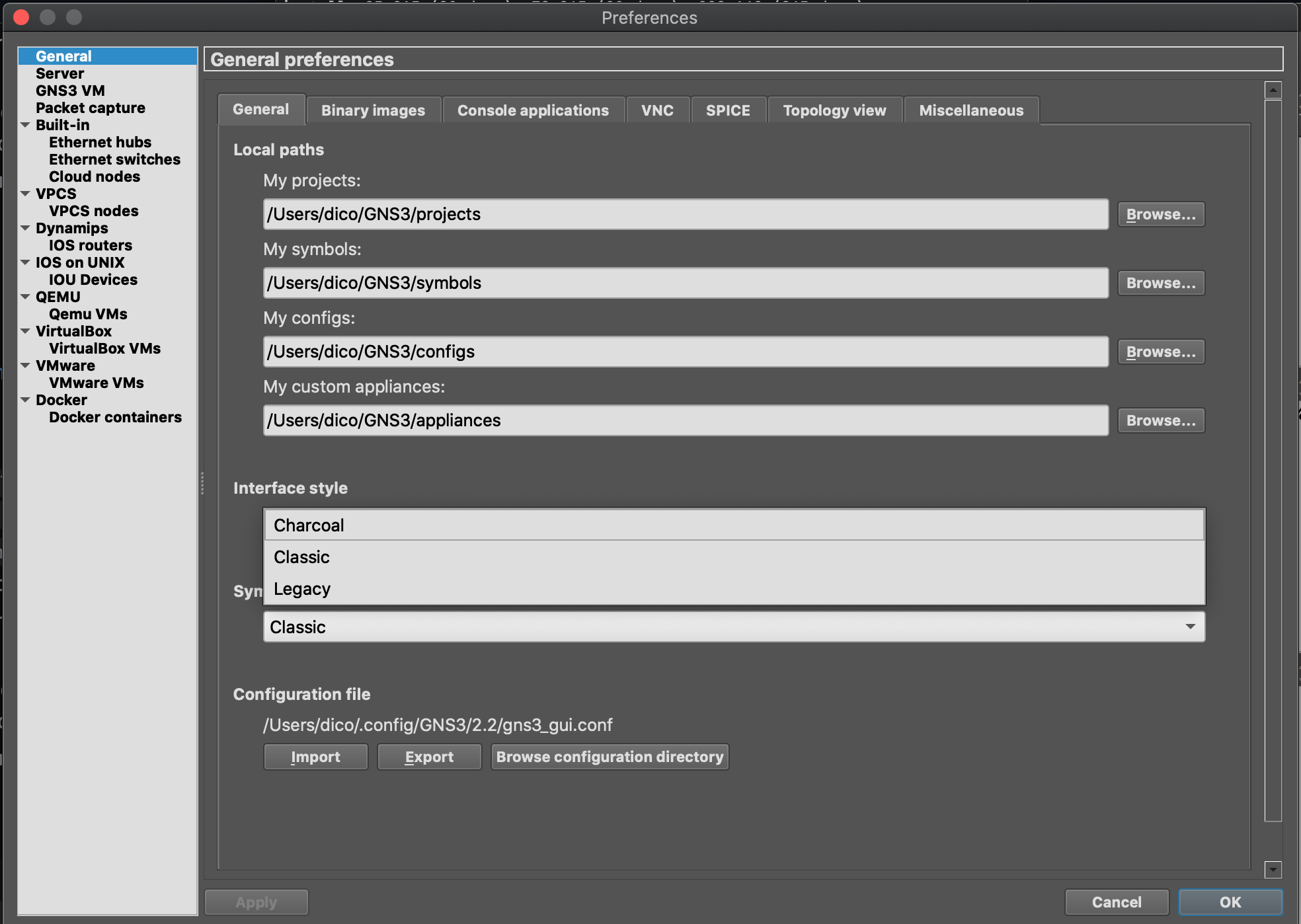Collapse the VirtualBox tree section
The width and height of the screenshot is (1301, 924).
click(x=26, y=331)
